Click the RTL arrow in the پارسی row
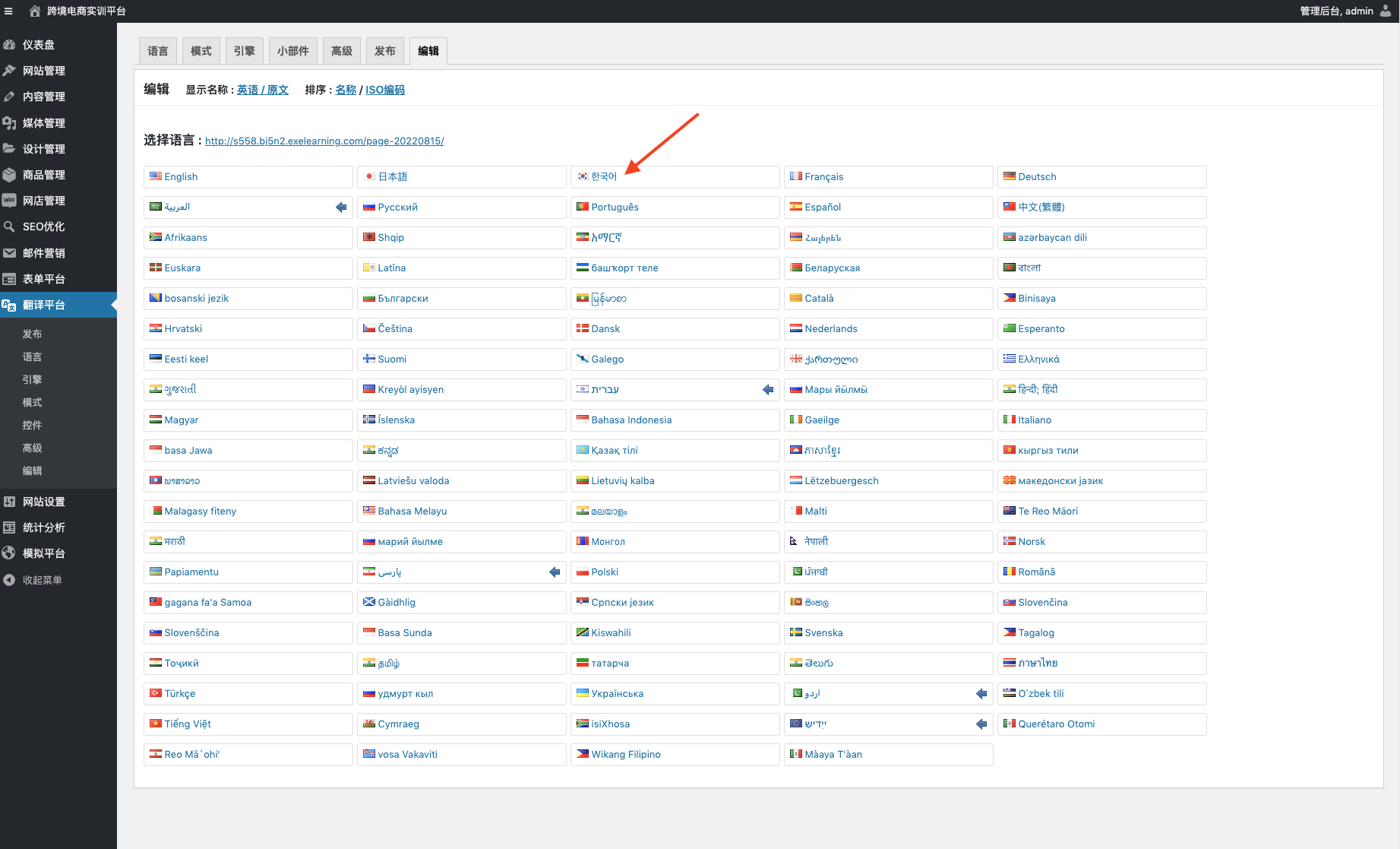This screenshot has height=849, width=1400. [x=555, y=572]
